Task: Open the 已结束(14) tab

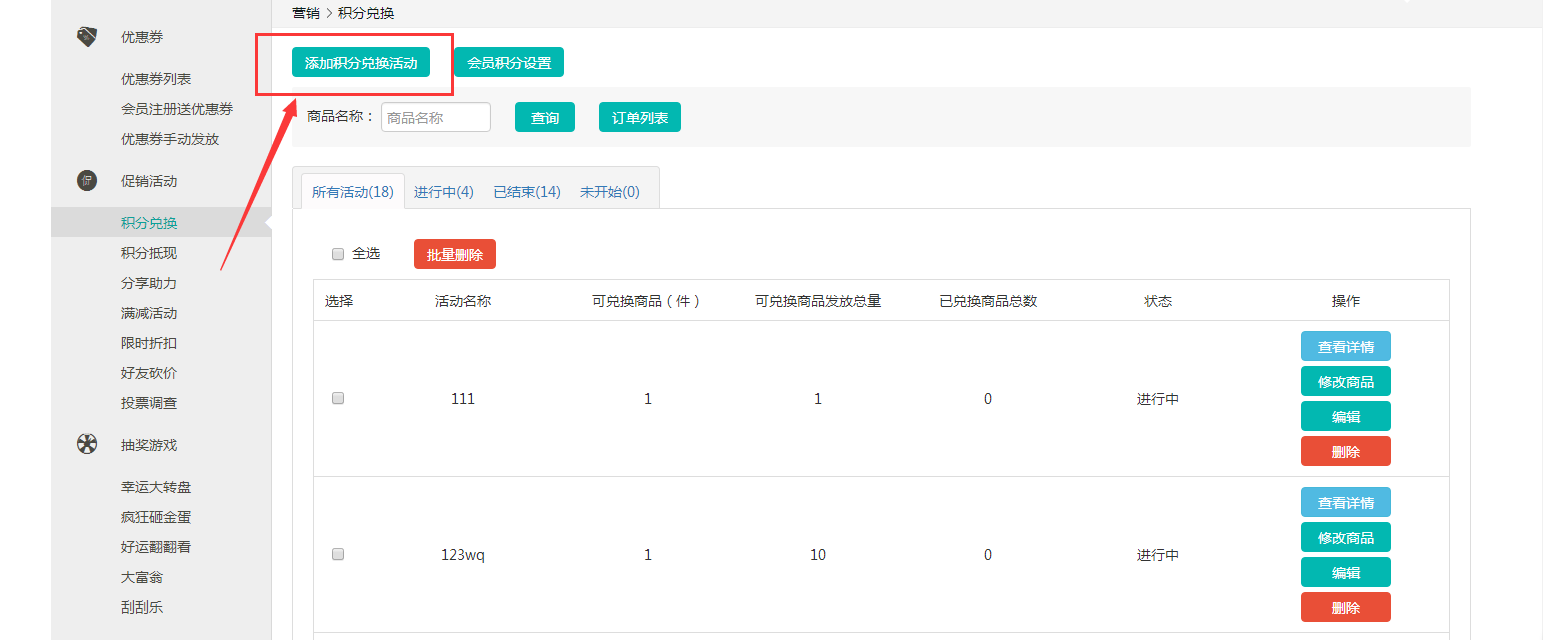Action: tap(526, 192)
